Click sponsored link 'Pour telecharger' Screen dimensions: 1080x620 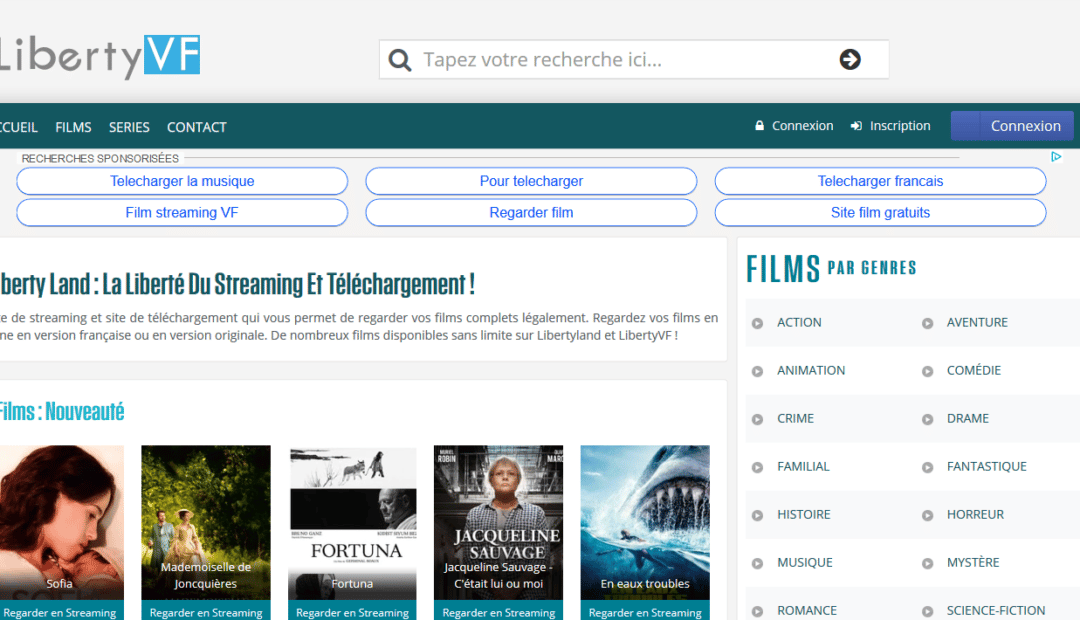click(531, 181)
